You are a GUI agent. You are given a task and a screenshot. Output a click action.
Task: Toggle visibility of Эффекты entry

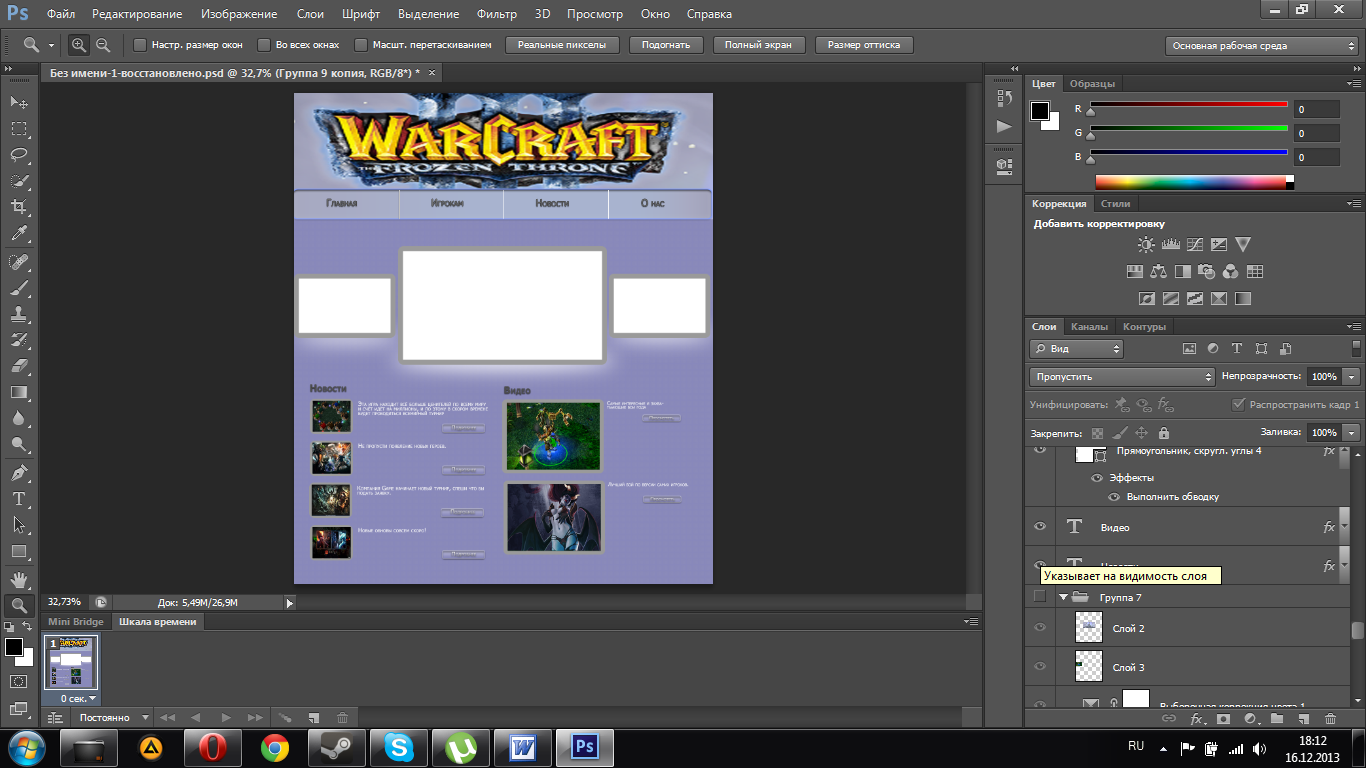[x=1097, y=478]
